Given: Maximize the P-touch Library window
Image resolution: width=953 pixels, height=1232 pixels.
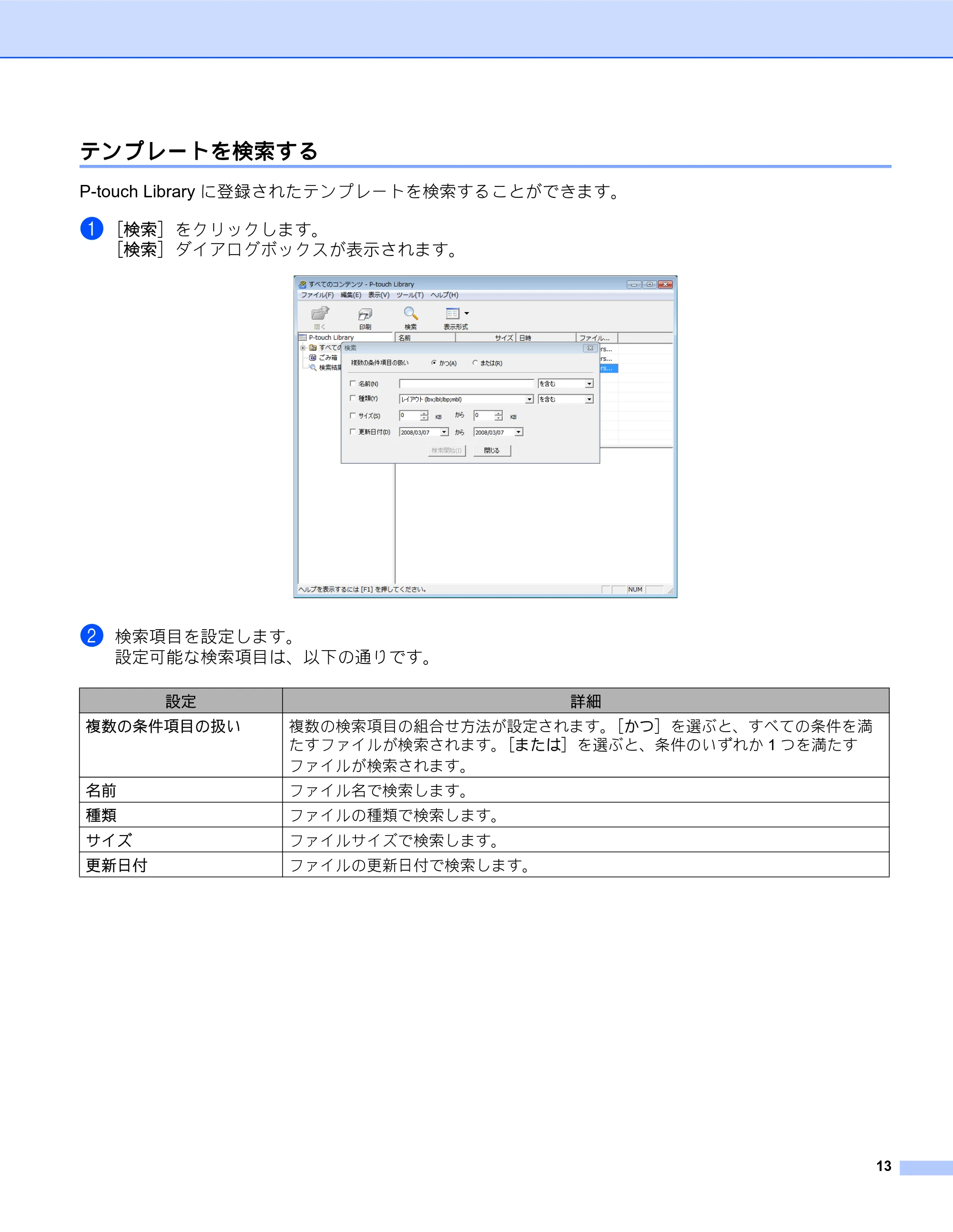Looking at the screenshot, I should pyautogui.click(x=649, y=285).
